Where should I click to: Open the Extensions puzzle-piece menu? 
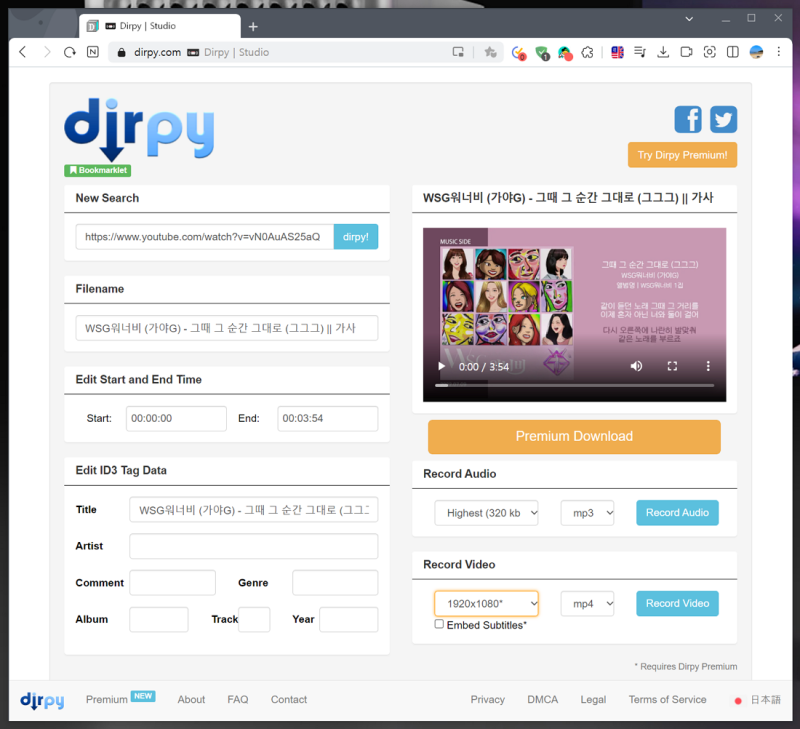(588, 52)
